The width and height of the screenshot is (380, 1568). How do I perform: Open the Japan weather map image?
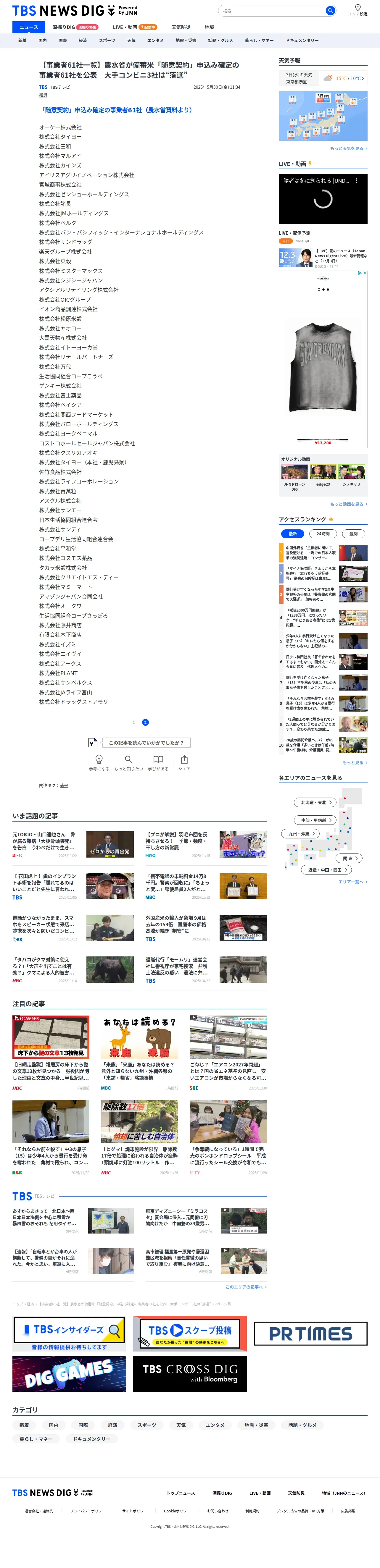(323, 116)
